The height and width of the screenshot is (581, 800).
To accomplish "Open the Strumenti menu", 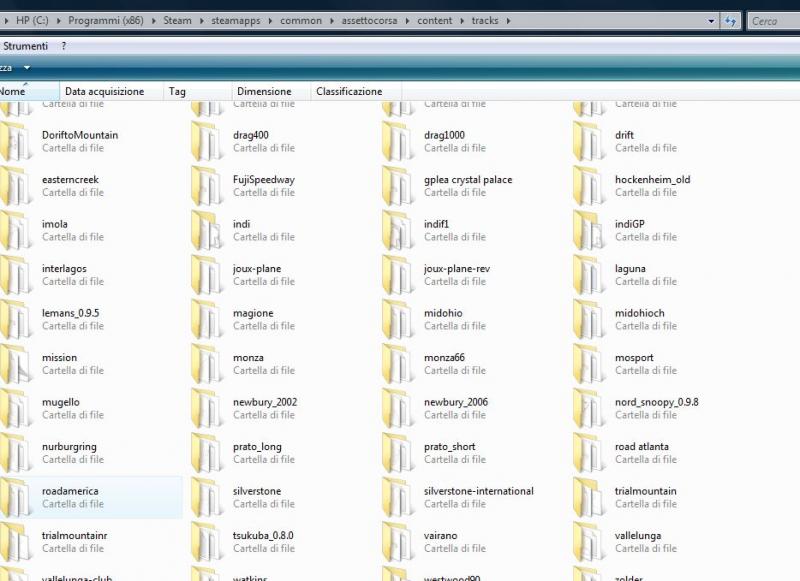I will [25, 46].
